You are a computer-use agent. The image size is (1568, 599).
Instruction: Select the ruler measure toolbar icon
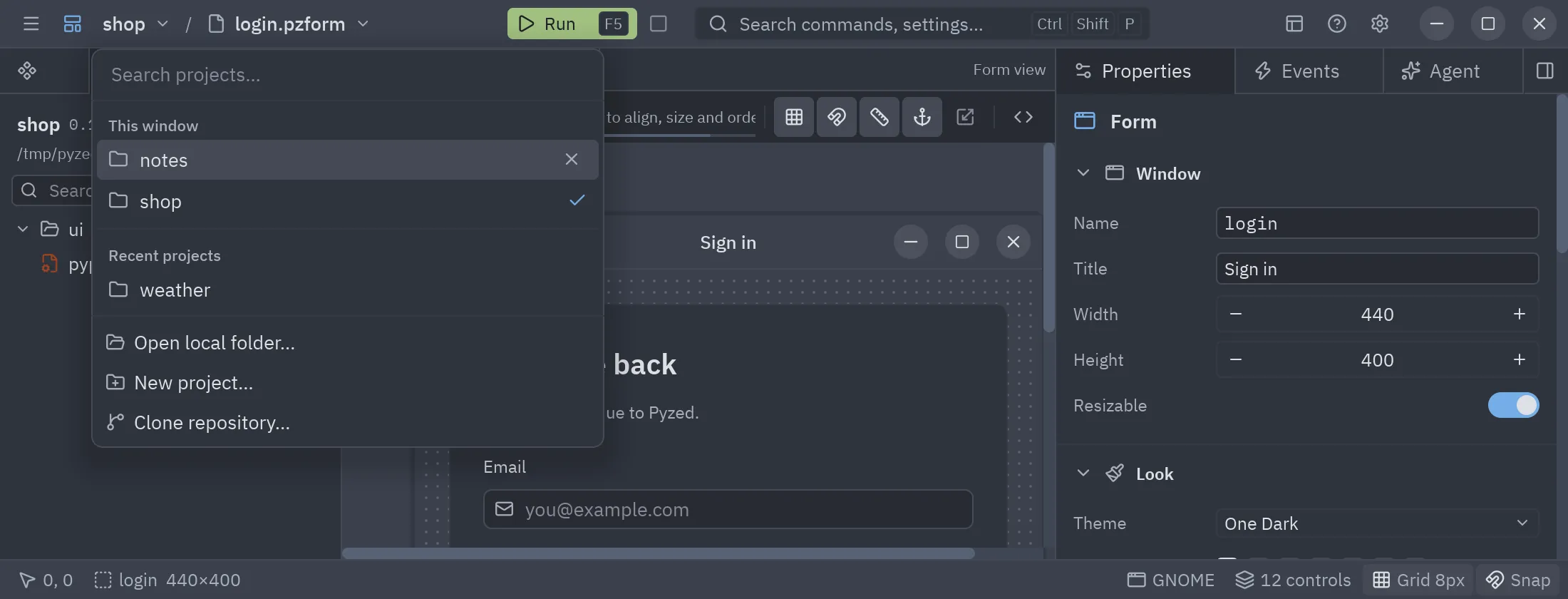pos(880,117)
